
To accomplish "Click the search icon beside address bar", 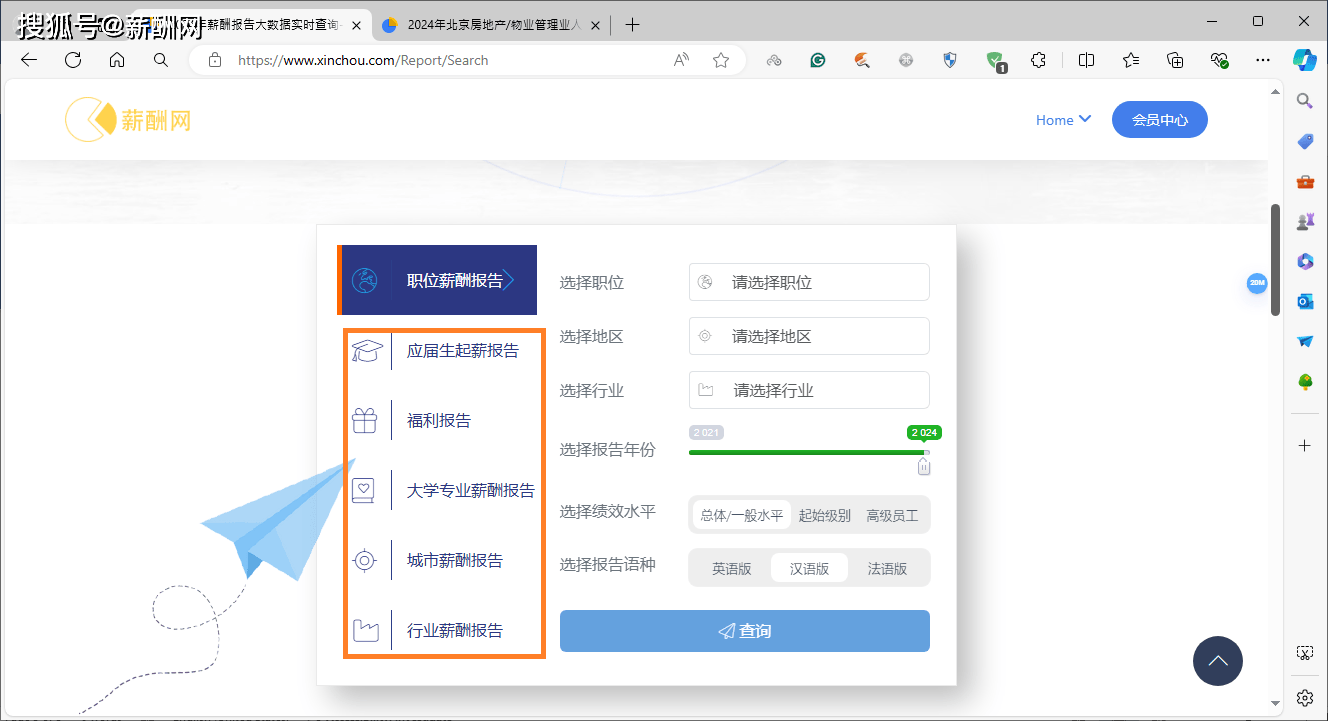I will tap(161, 60).
